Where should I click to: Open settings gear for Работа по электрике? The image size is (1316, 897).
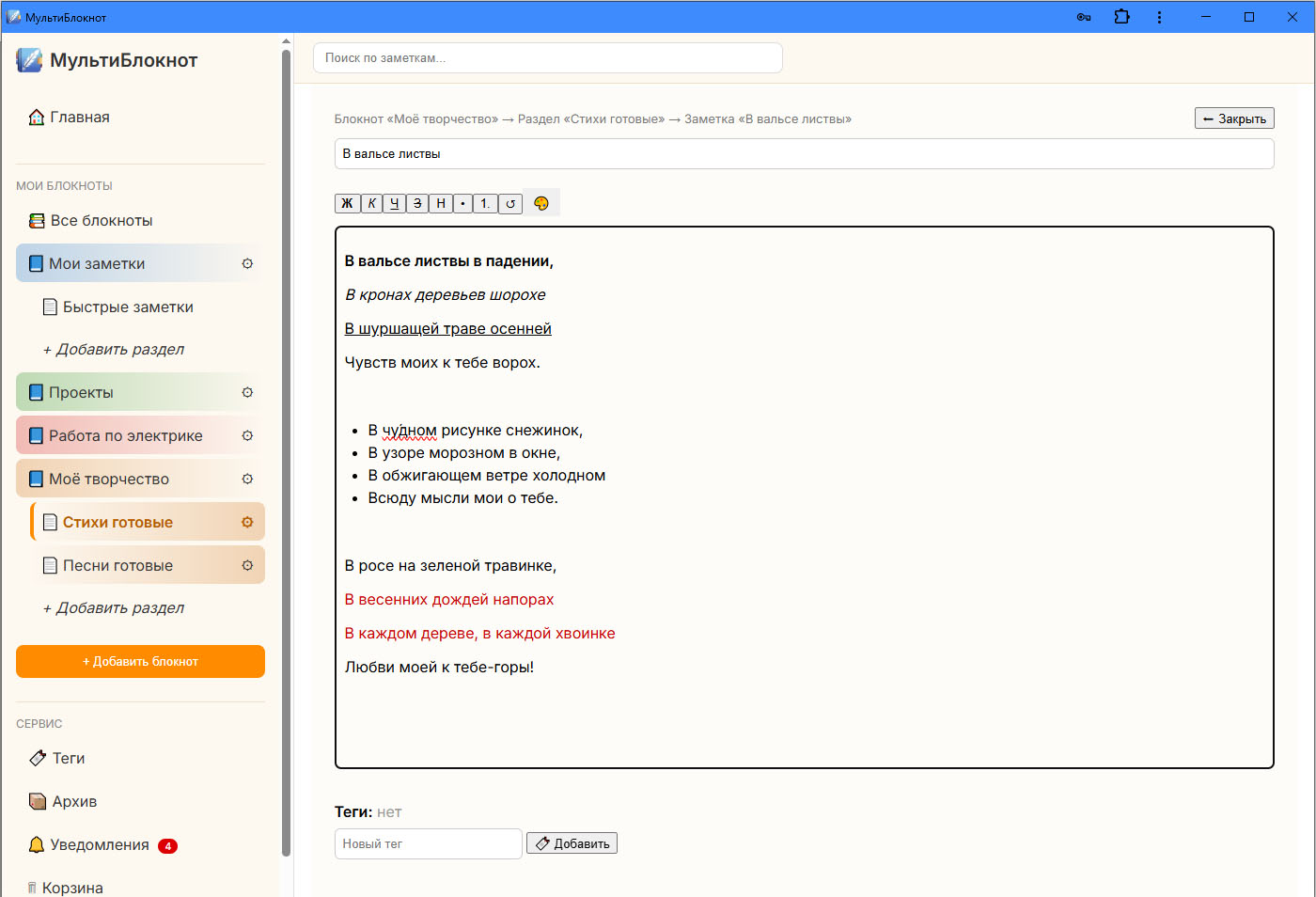(x=247, y=436)
